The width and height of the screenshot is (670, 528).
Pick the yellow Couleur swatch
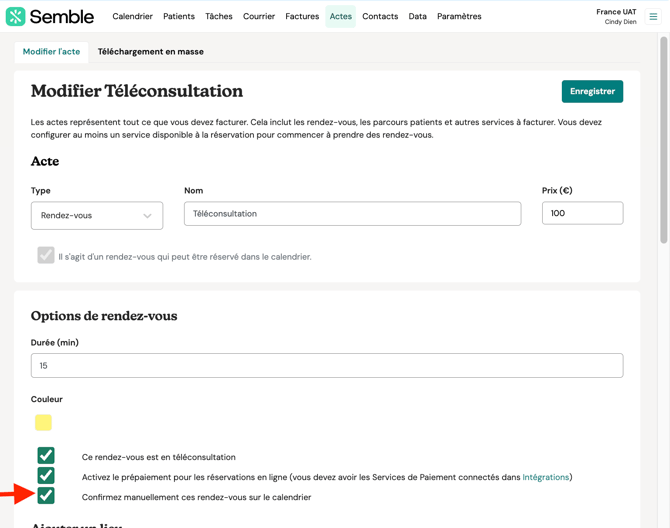click(43, 423)
